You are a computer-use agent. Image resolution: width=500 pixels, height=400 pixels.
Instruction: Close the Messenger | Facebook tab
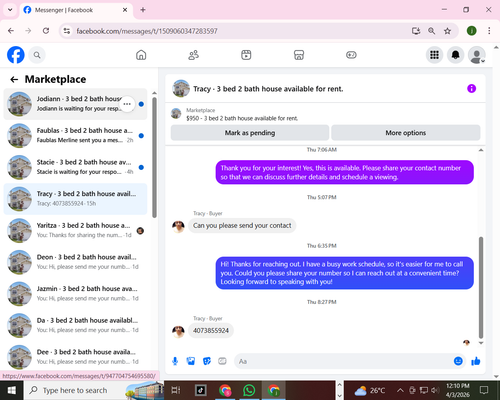pos(125,10)
